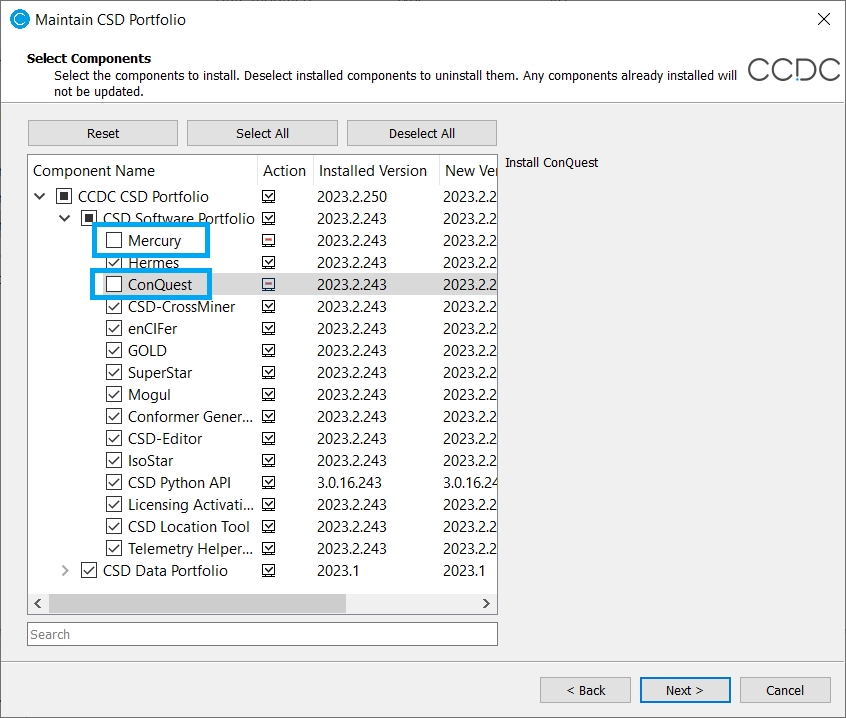Uncheck the SuperStar component
Screen dimensions: 846x718
(114, 373)
